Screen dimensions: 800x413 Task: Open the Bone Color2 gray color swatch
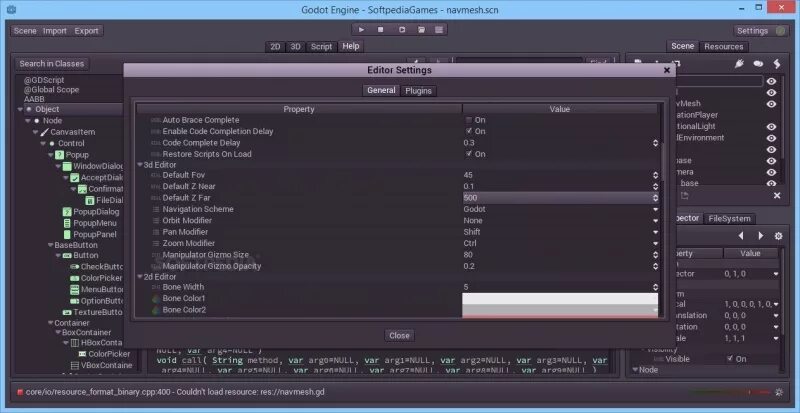[560, 310]
